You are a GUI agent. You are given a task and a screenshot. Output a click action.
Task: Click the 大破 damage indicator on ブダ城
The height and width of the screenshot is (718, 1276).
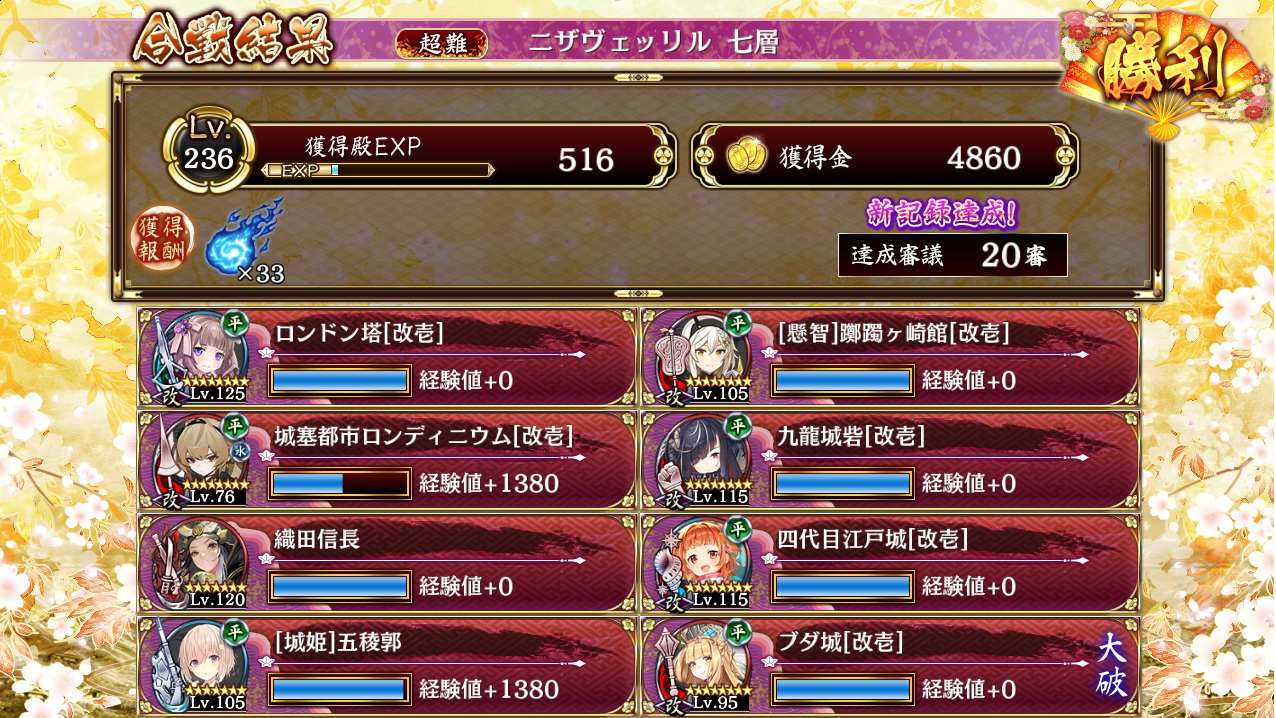(x=1112, y=665)
